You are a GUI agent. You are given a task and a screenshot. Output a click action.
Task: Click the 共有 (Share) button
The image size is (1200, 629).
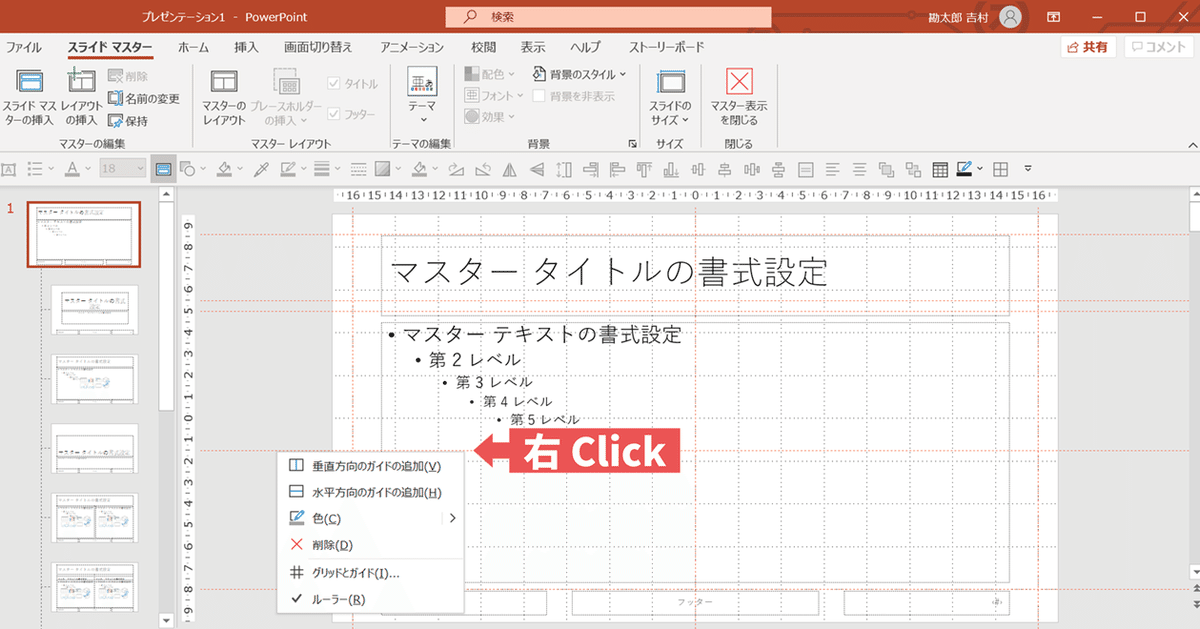click(x=1088, y=47)
